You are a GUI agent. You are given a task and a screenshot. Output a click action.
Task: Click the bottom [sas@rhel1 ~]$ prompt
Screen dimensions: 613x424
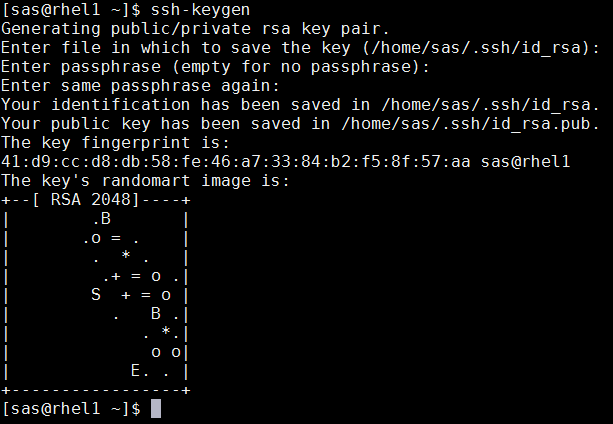(72, 408)
